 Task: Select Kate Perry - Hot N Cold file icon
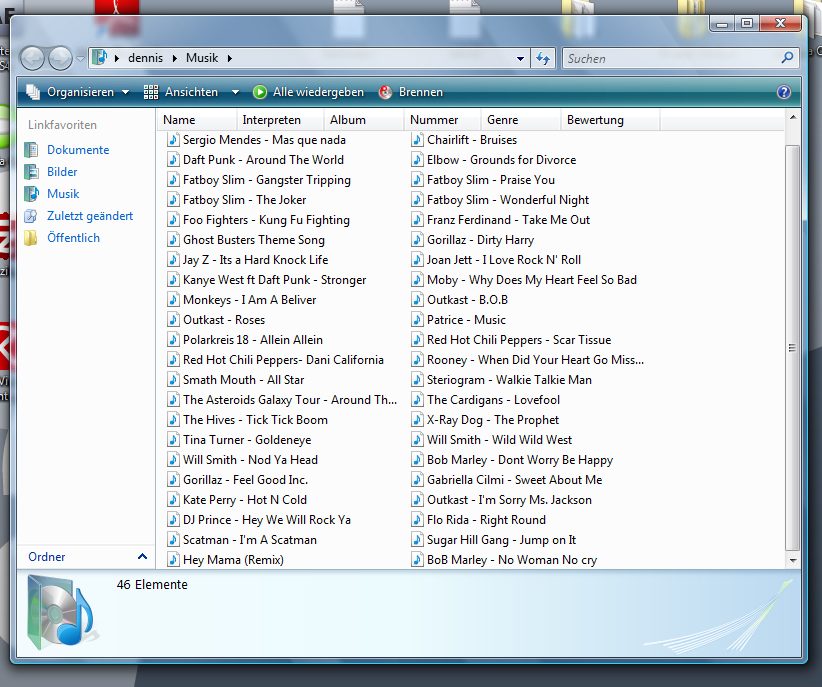(173, 500)
